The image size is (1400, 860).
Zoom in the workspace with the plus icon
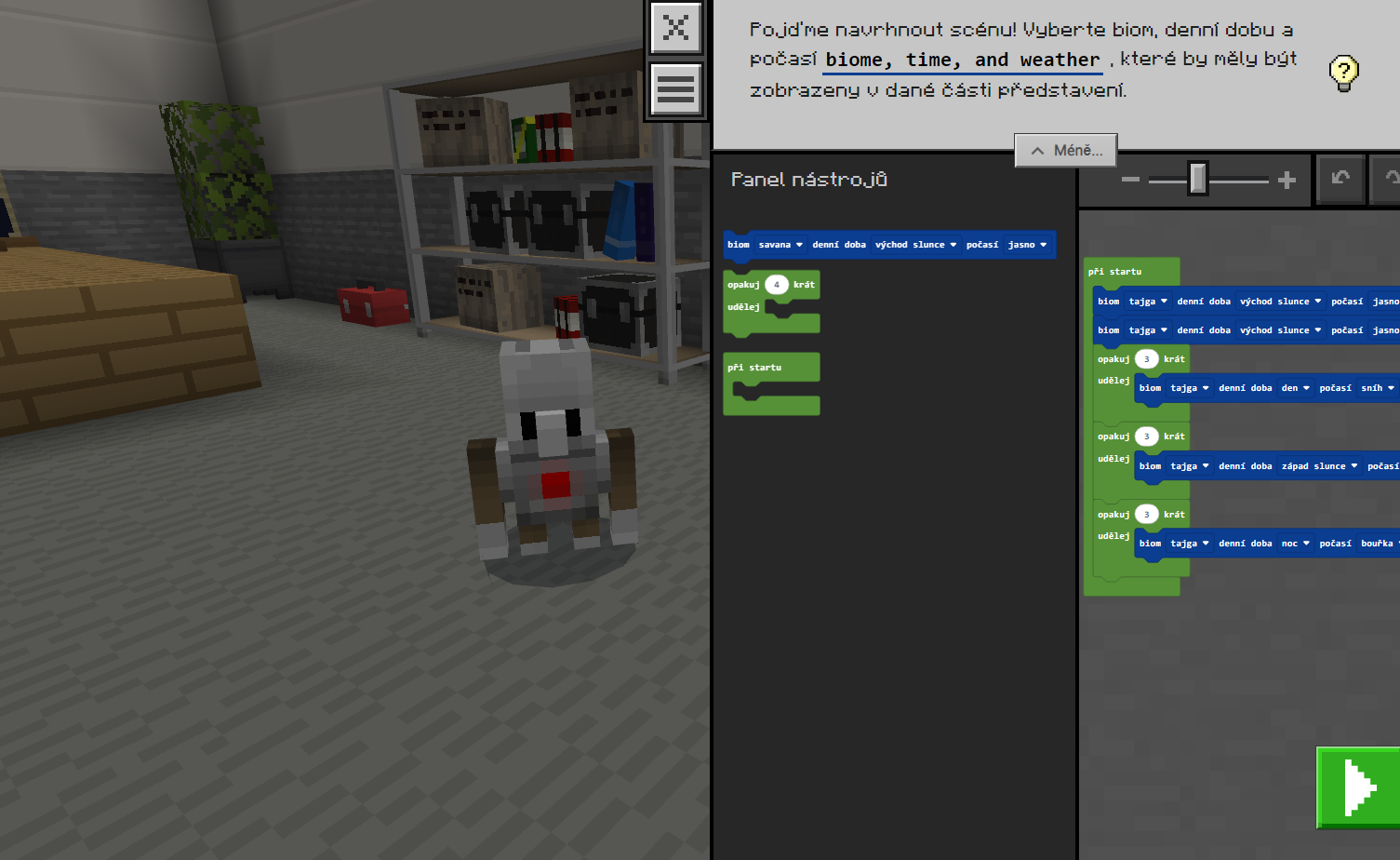pyautogui.click(x=1287, y=180)
